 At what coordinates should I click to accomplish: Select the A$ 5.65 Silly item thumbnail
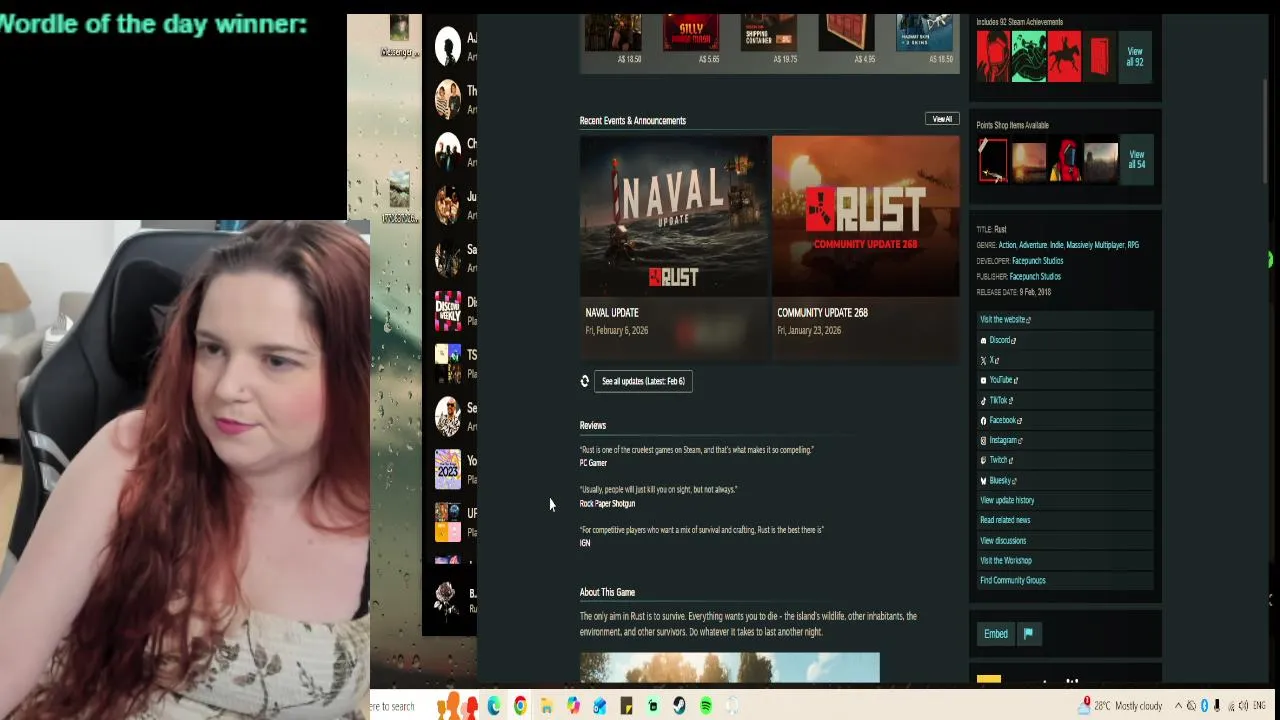click(x=691, y=33)
